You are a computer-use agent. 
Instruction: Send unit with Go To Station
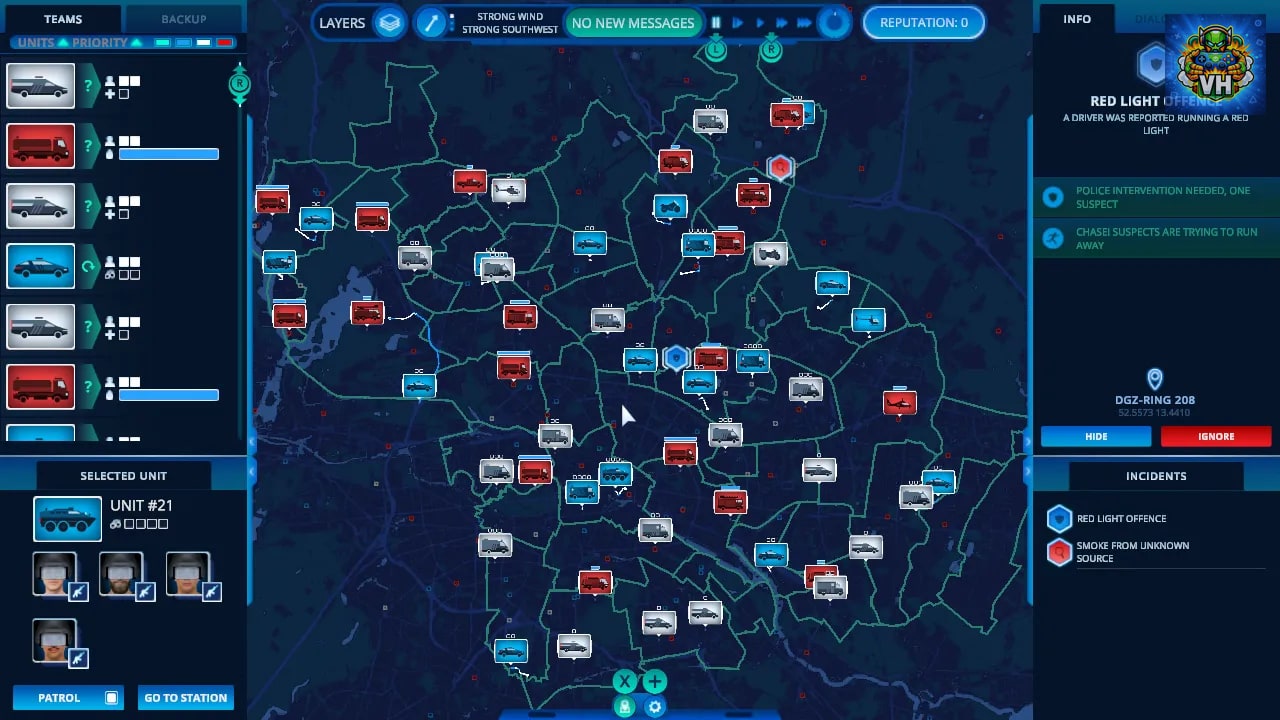(x=186, y=698)
